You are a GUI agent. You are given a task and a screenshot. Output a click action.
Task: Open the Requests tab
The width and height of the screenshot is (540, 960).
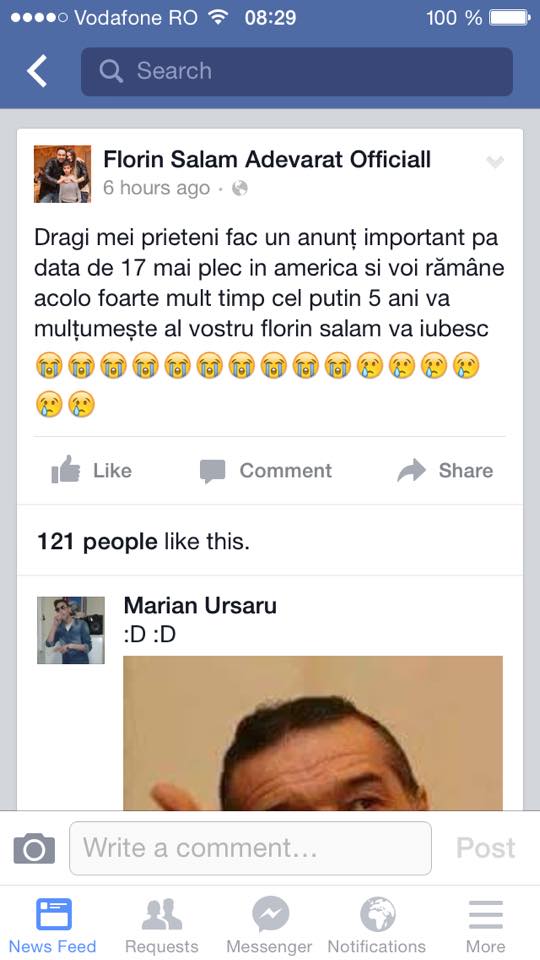[162, 925]
